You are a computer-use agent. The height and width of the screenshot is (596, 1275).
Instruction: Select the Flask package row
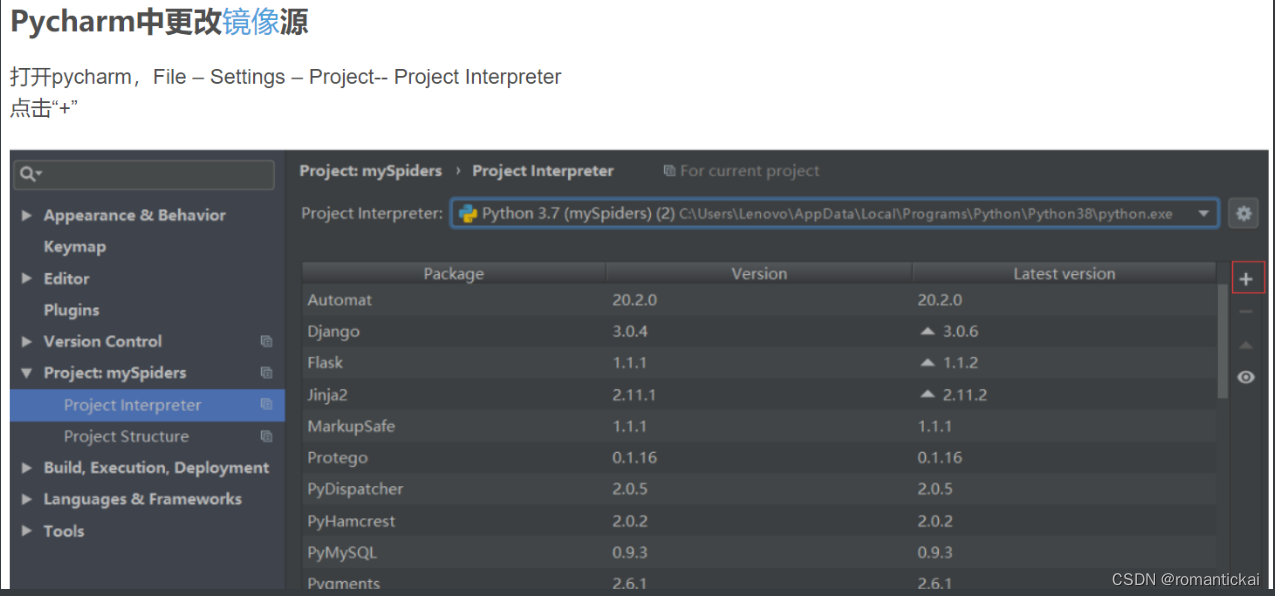coord(759,363)
